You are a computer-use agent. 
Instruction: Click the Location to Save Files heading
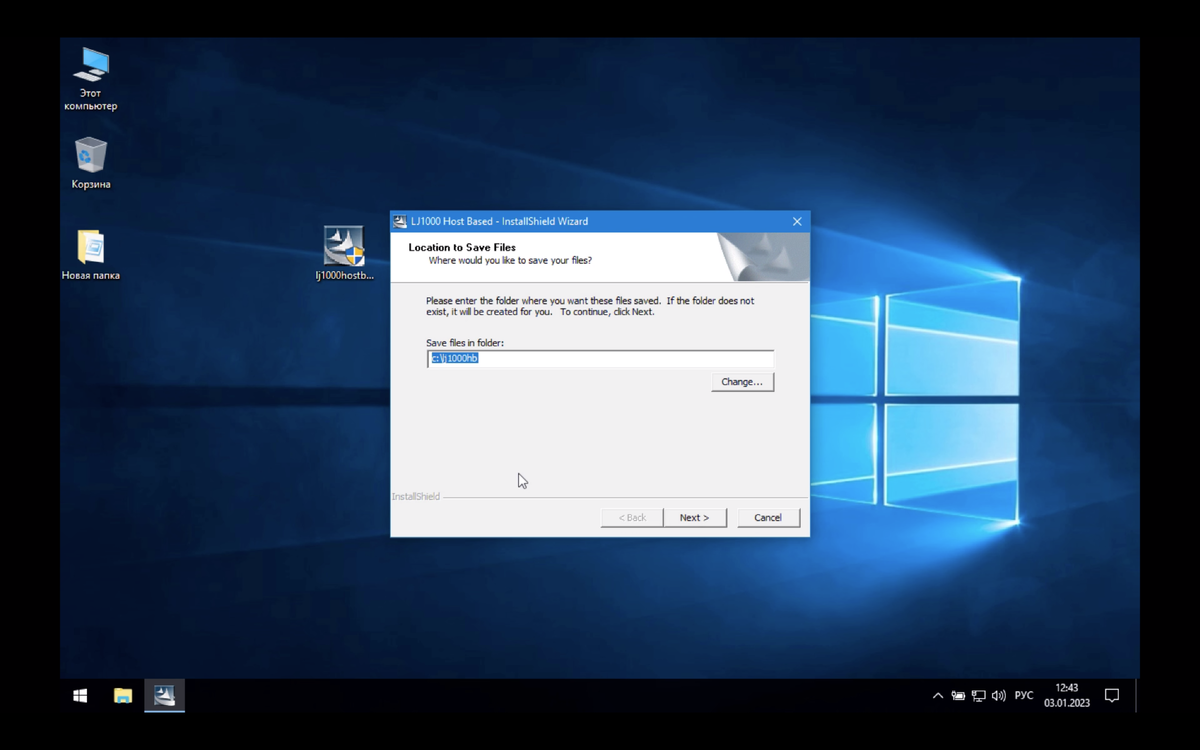pyautogui.click(x=462, y=247)
